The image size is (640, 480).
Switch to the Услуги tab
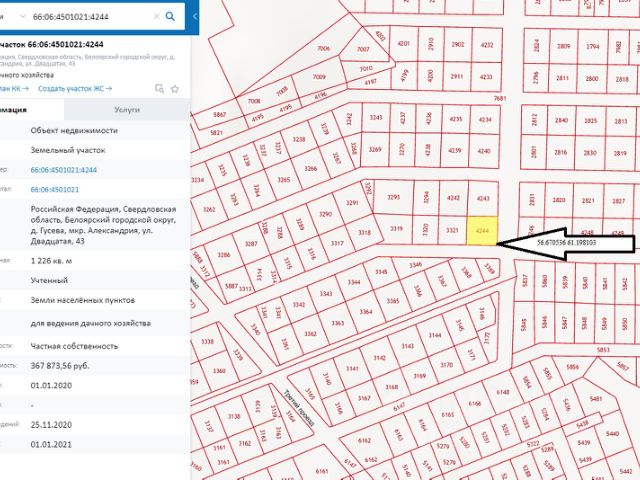127,111
